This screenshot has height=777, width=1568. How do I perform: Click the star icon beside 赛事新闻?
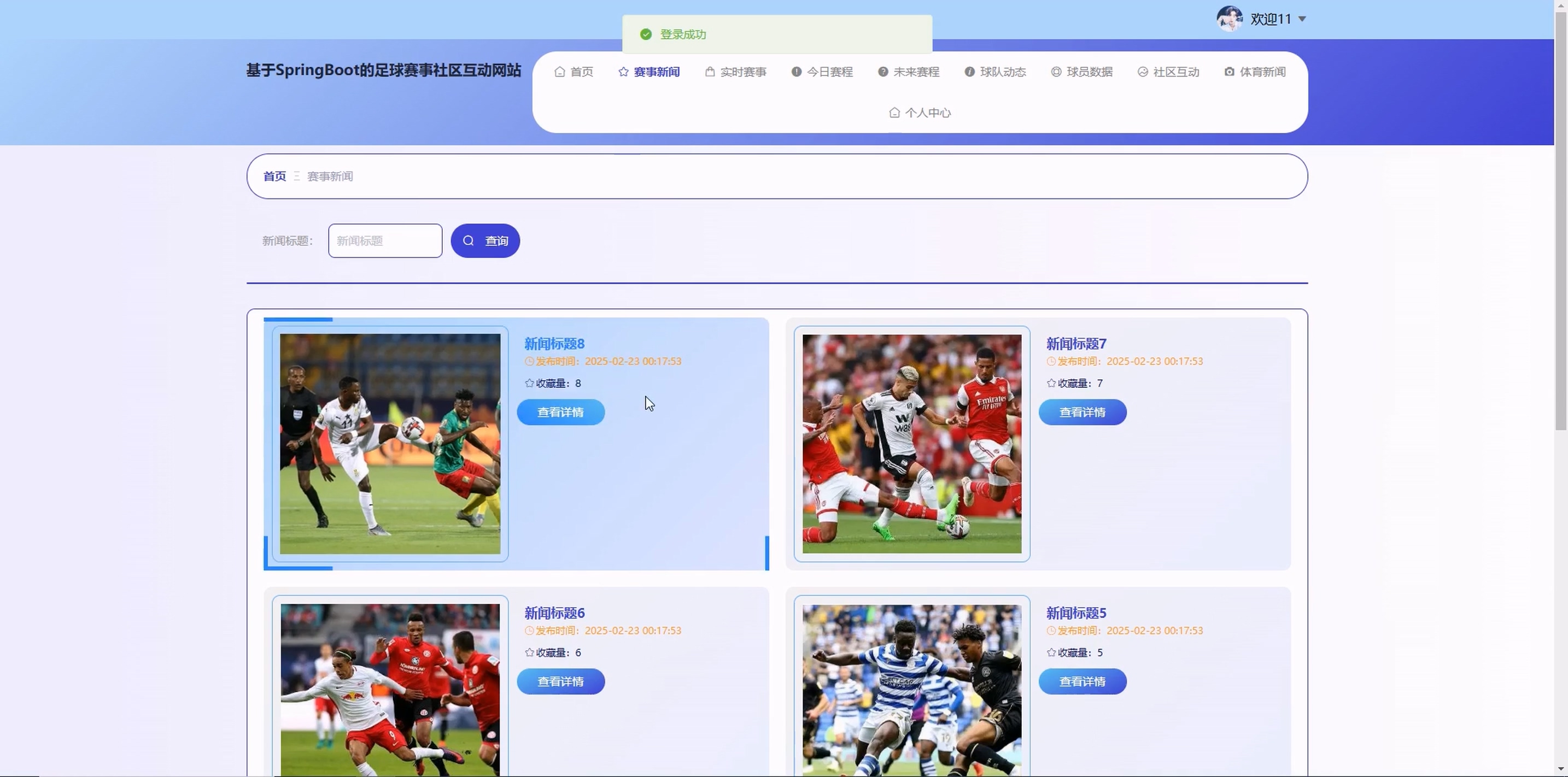pos(623,72)
